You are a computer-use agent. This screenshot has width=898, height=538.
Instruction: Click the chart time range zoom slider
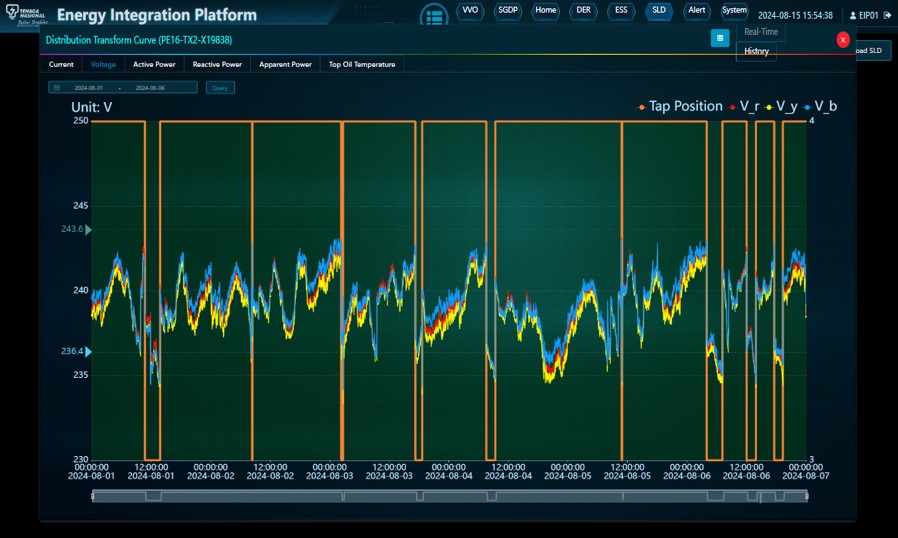(x=449, y=496)
